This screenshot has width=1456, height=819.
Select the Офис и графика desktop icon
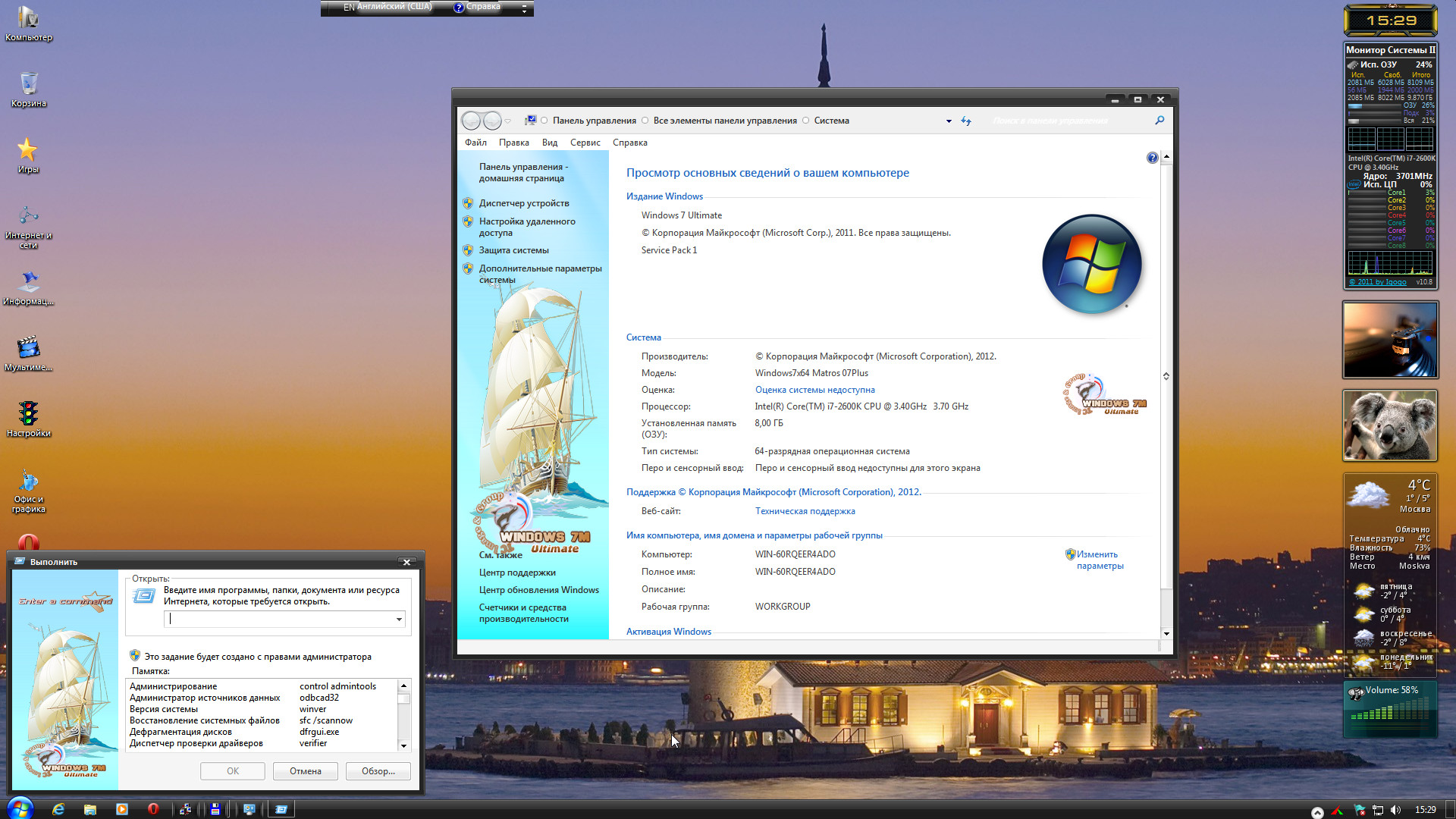(x=29, y=491)
